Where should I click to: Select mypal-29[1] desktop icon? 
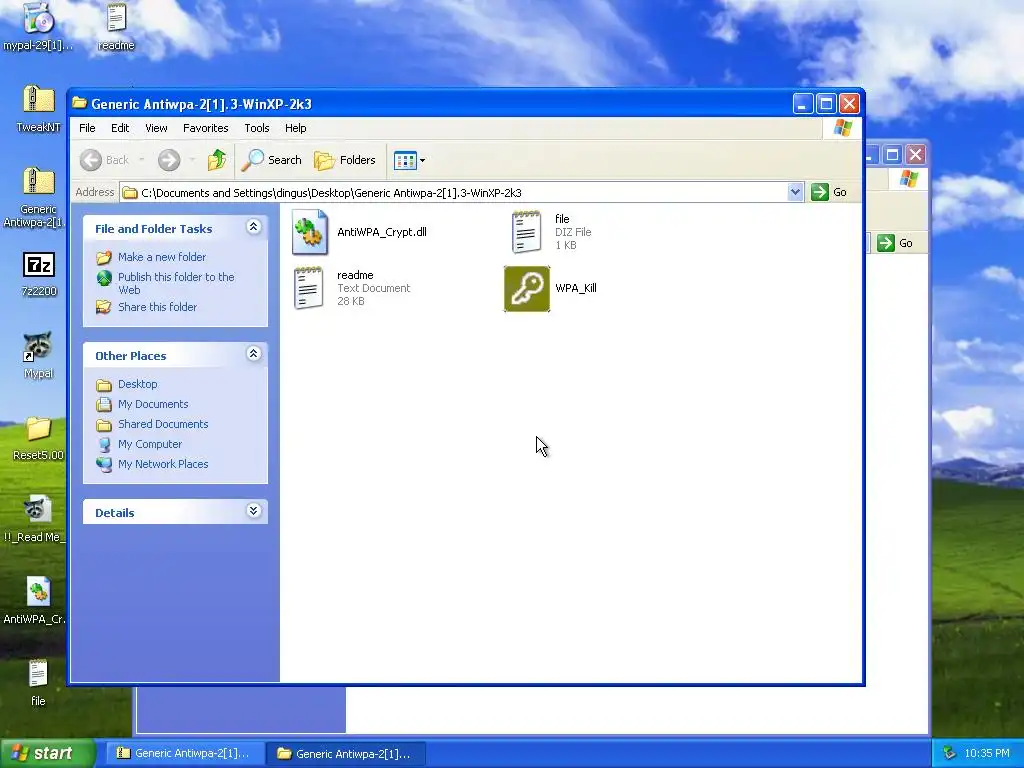(38, 26)
